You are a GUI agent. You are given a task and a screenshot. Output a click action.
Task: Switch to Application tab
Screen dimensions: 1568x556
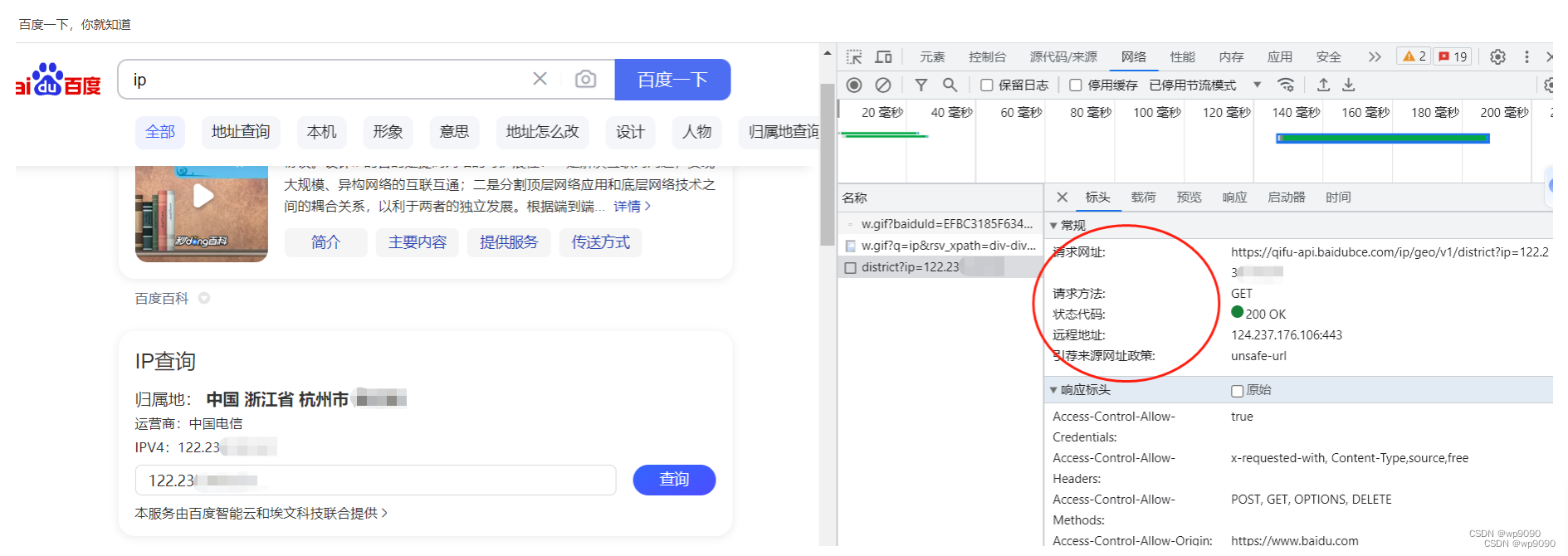(1279, 56)
